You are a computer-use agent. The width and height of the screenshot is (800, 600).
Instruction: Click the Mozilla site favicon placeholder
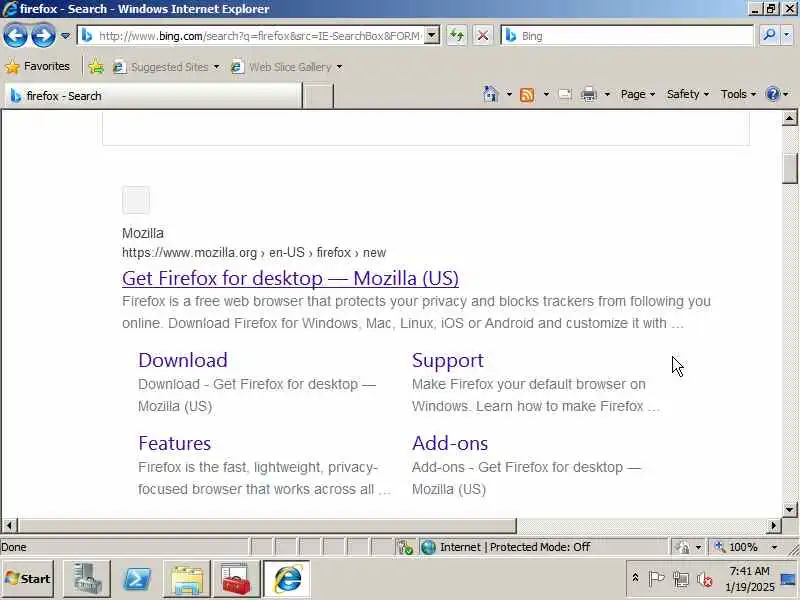click(x=136, y=199)
